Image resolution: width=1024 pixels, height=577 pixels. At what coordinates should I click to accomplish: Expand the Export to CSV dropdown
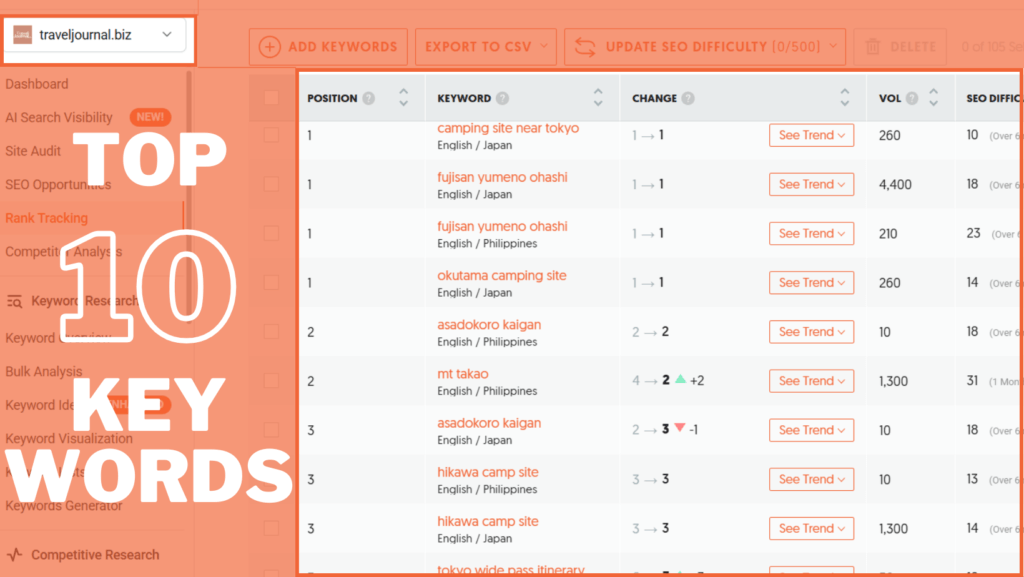(544, 46)
